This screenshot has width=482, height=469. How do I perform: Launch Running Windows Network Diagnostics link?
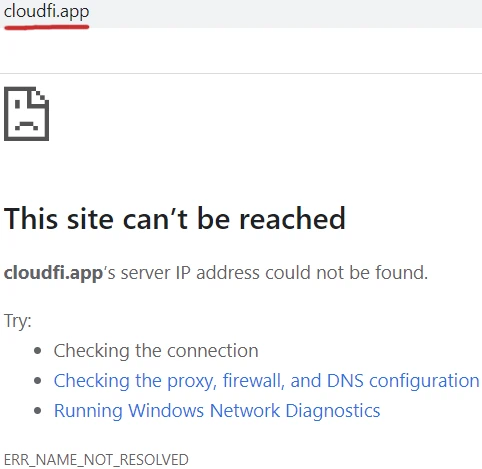click(217, 410)
